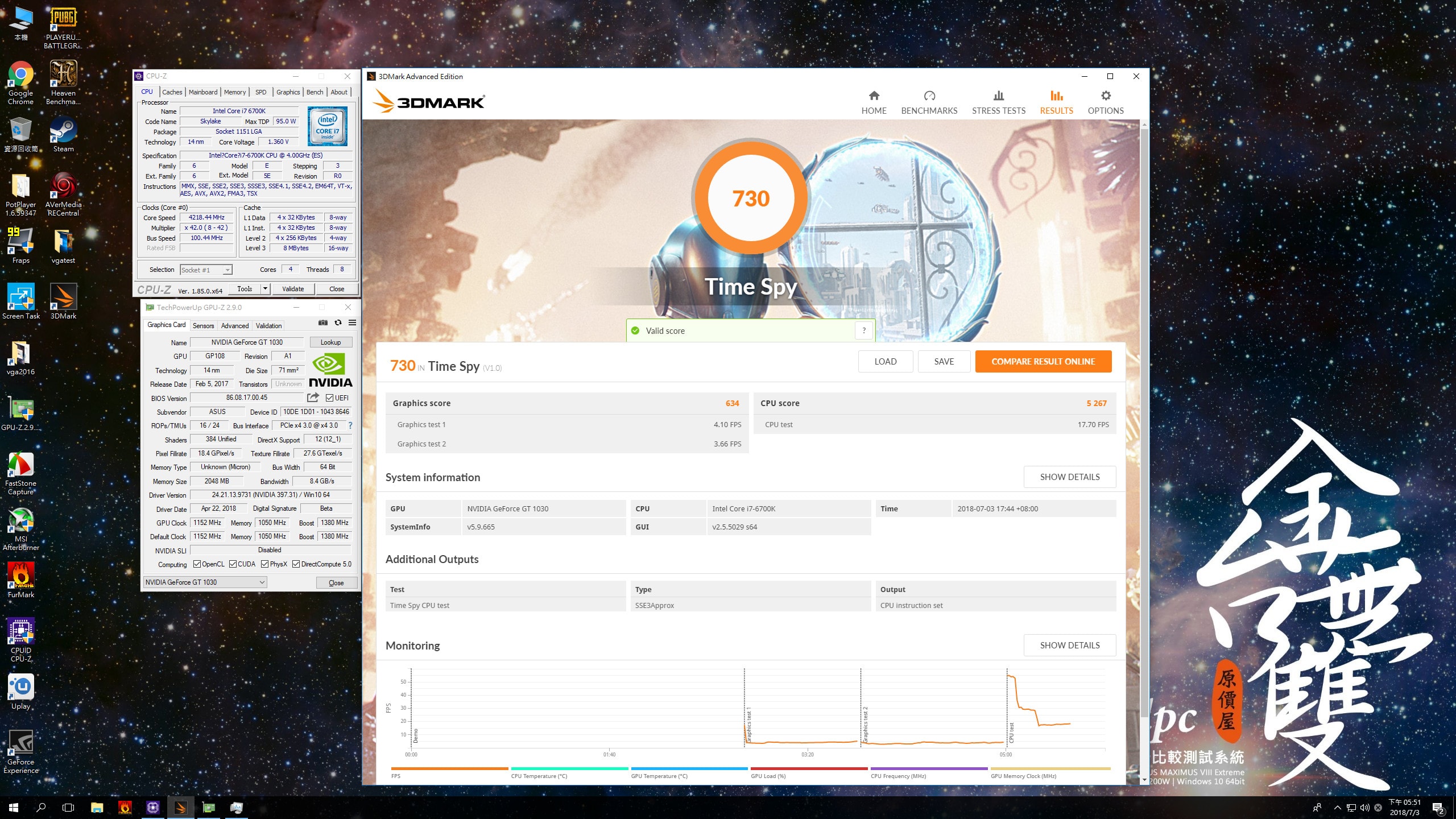Click the LOAD result button

pos(886,361)
